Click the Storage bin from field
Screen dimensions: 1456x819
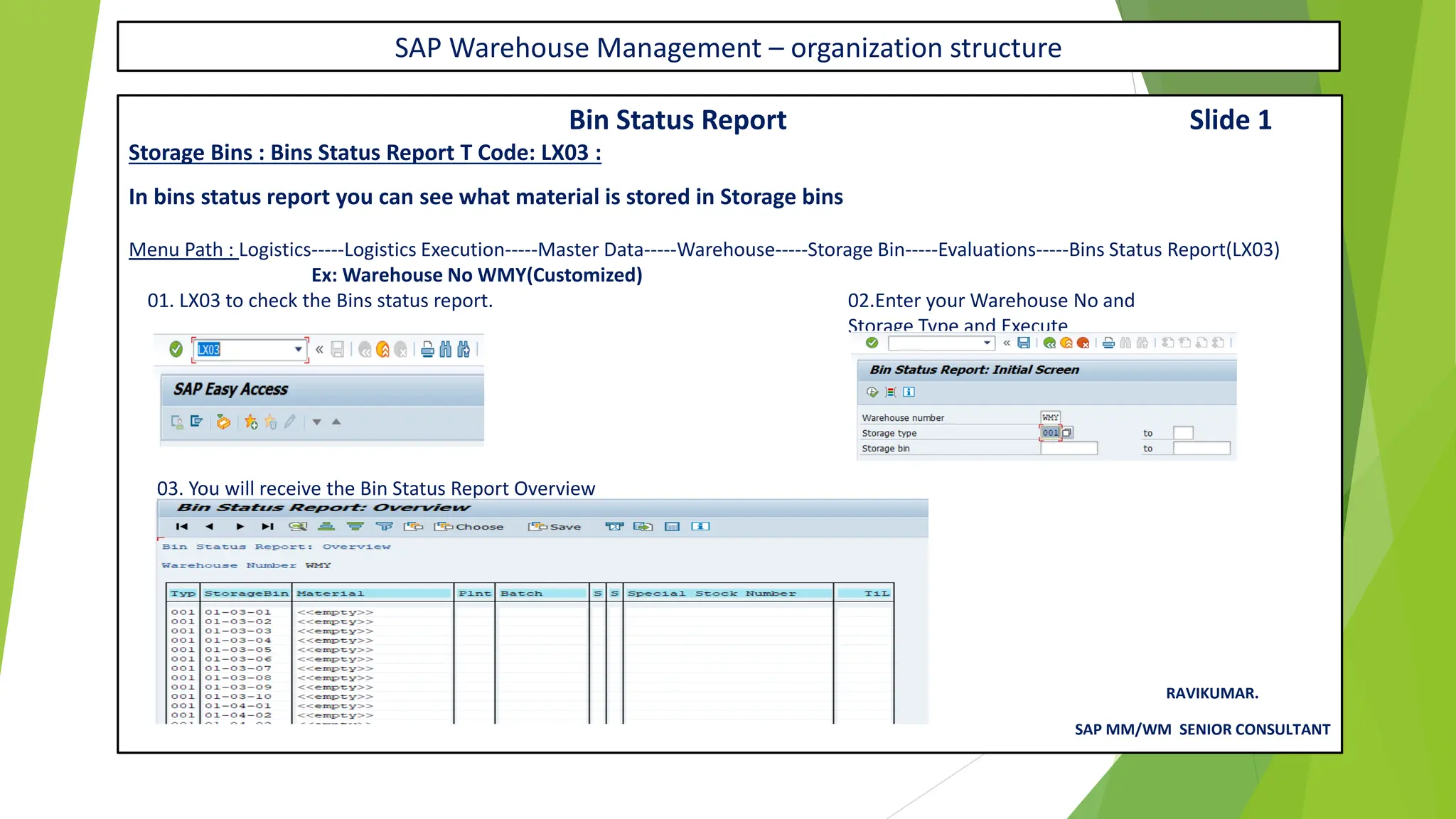(x=1069, y=448)
